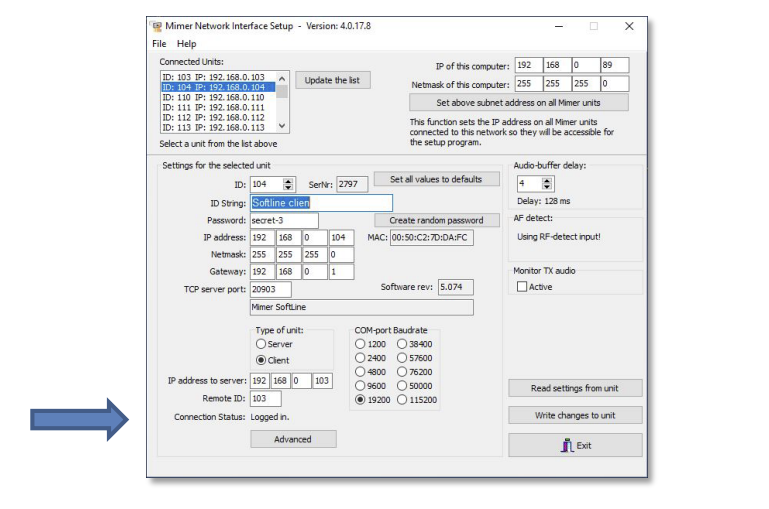Viewport: 769px width, 509px height.
Task: Select unit ID: 110 in the list
Action: click(218, 97)
